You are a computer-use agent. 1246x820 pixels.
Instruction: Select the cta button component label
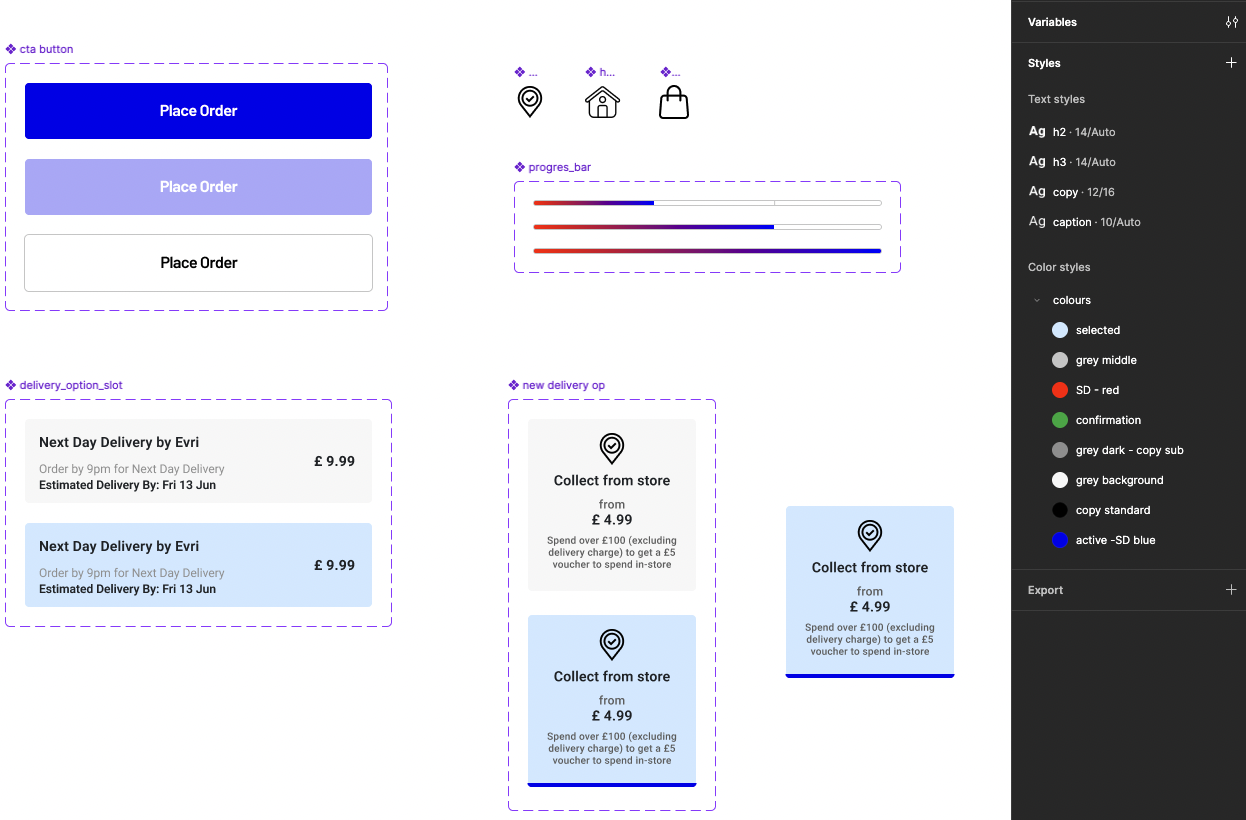pyautogui.click(x=46, y=49)
